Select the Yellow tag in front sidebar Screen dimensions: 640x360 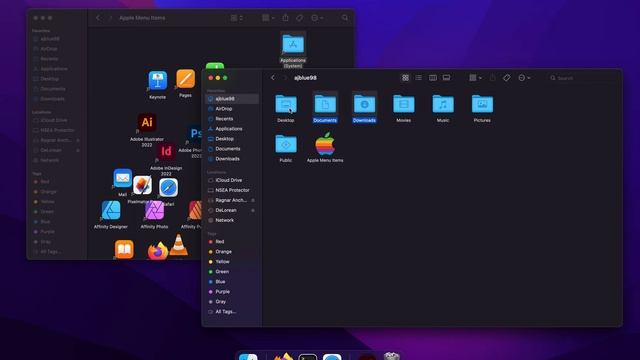click(x=232, y=262)
